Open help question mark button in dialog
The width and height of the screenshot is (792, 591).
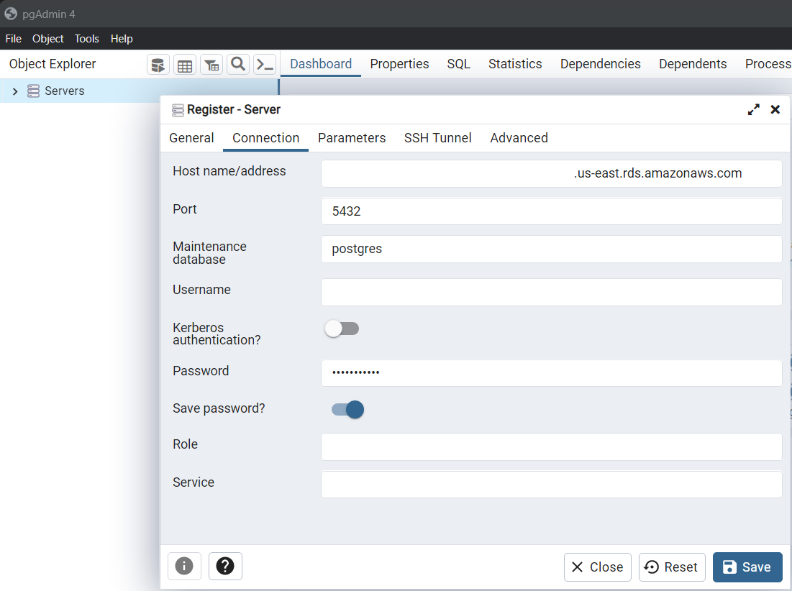coord(225,566)
